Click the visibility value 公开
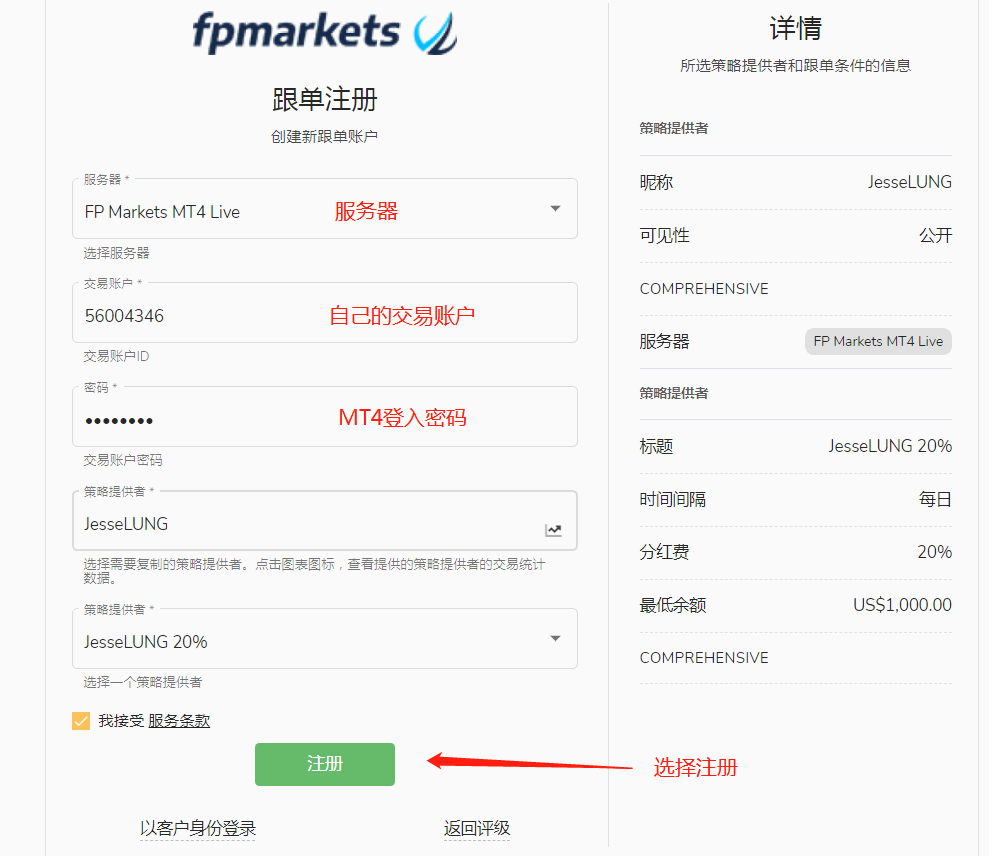Viewport: 990px width, 856px height. (x=935, y=235)
